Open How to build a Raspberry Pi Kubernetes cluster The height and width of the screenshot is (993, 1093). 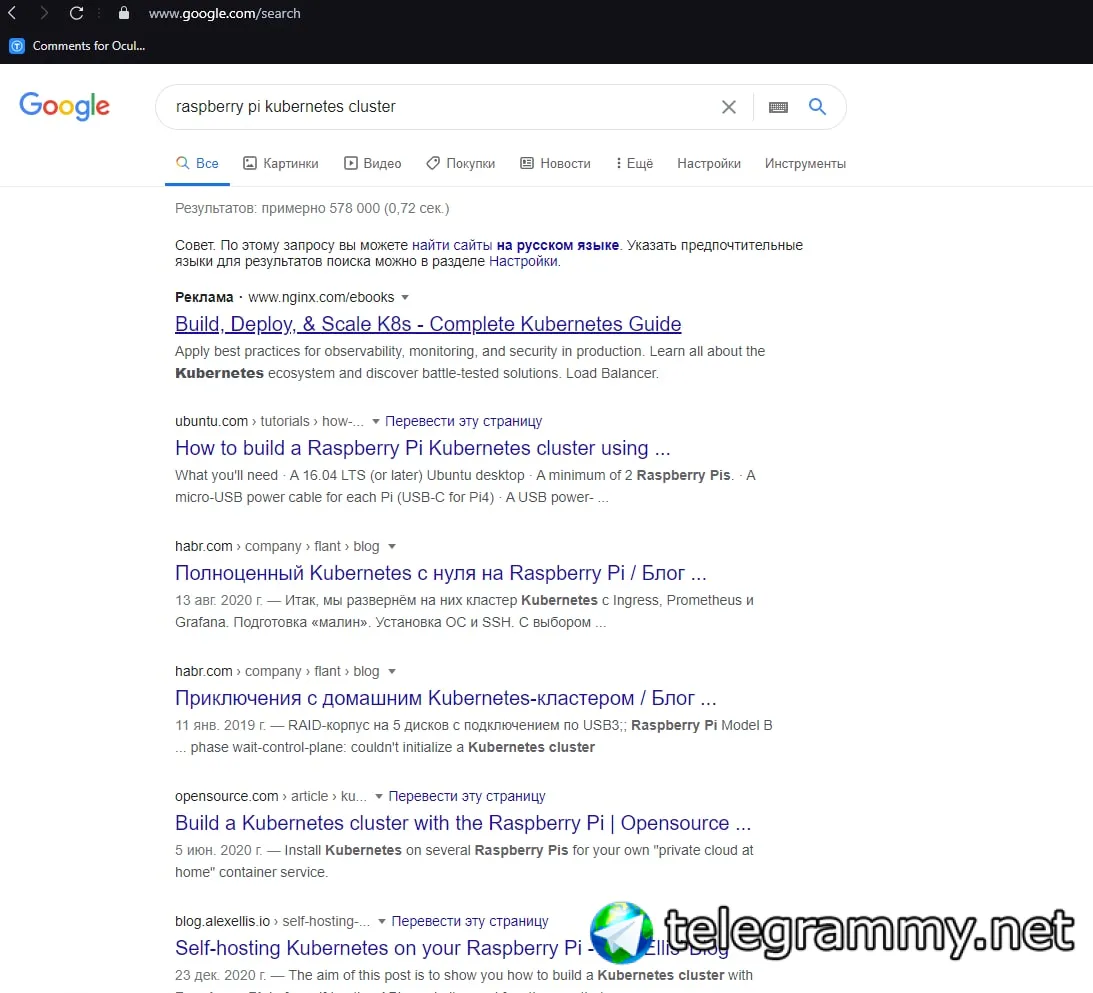pos(422,448)
